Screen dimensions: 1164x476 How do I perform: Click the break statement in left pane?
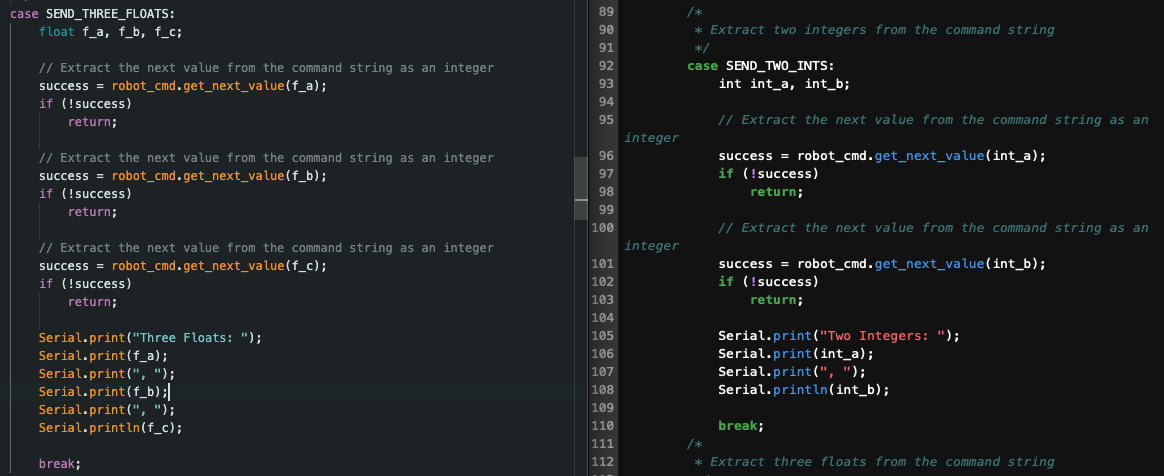click(59, 464)
